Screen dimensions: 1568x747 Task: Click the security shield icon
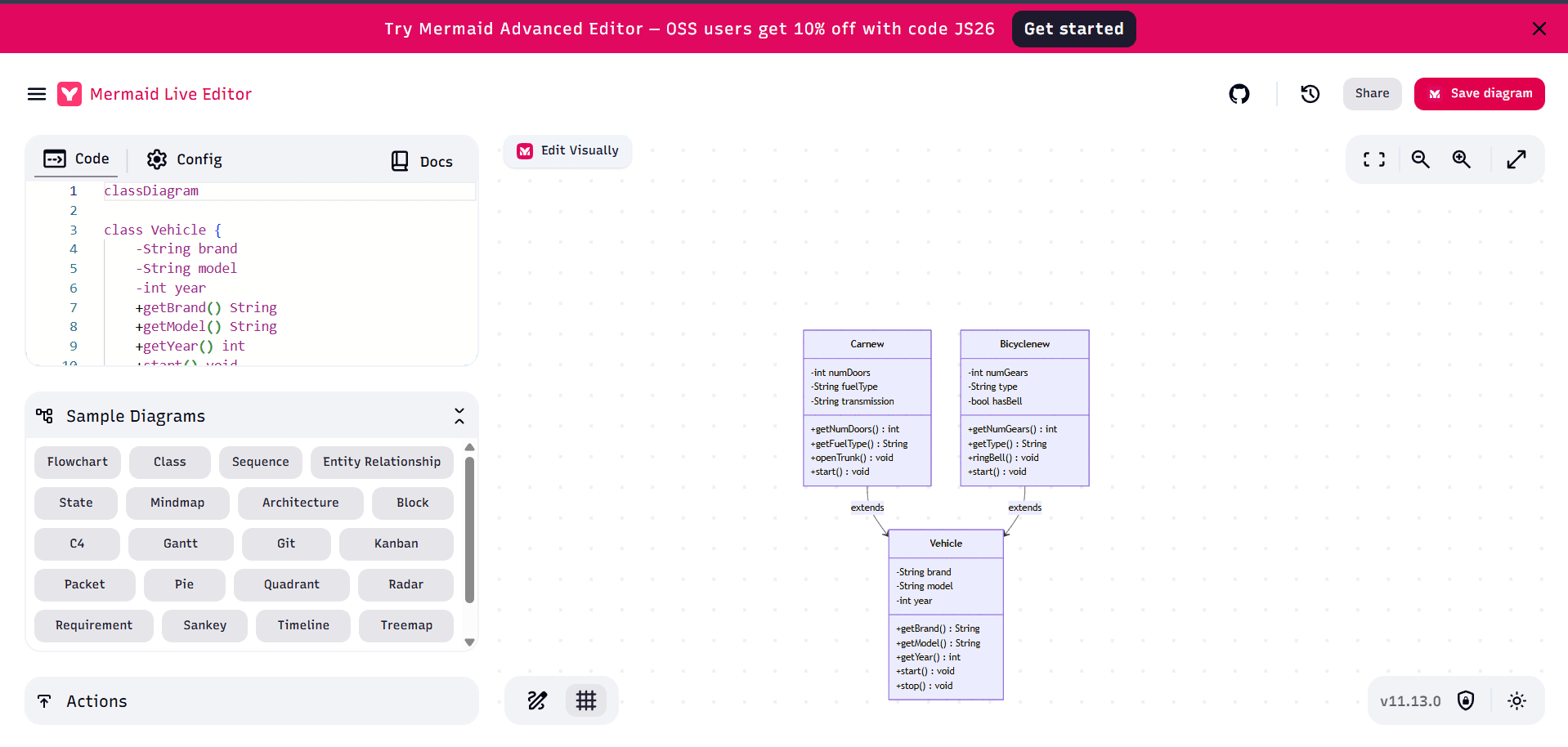pos(1466,700)
